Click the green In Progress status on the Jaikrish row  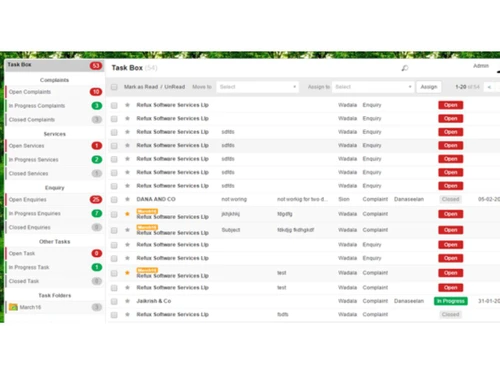click(x=451, y=301)
